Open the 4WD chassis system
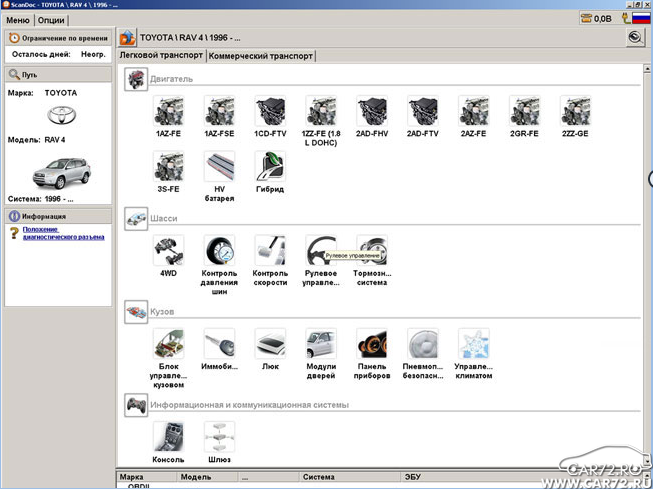The height and width of the screenshot is (489, 653). (x=168, y=250)
